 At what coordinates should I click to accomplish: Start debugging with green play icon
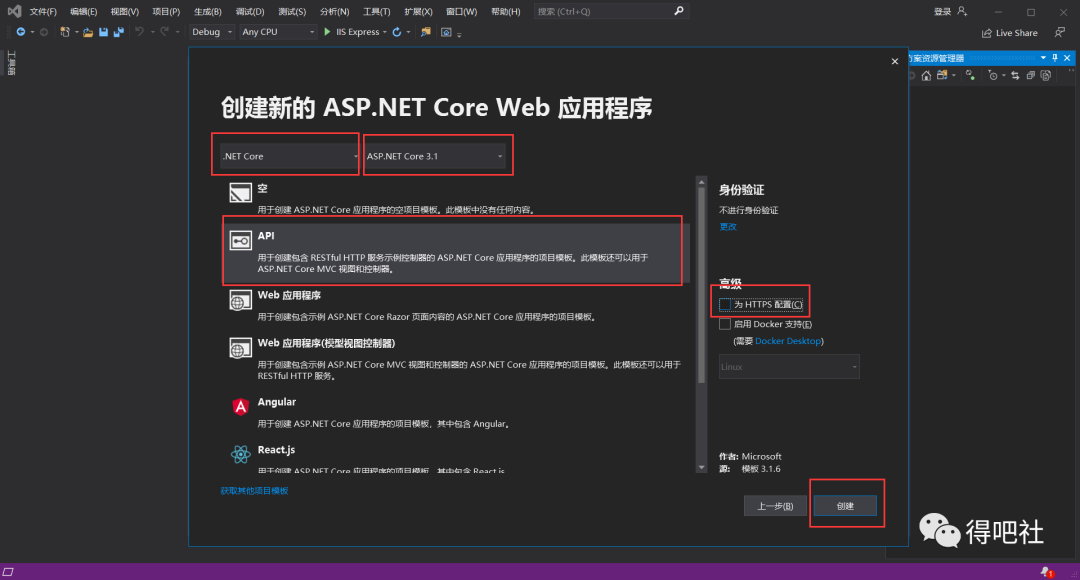coord(327,32)
